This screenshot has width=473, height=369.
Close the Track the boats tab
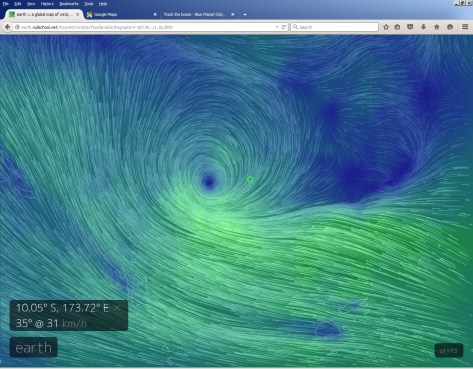point(233,14)
